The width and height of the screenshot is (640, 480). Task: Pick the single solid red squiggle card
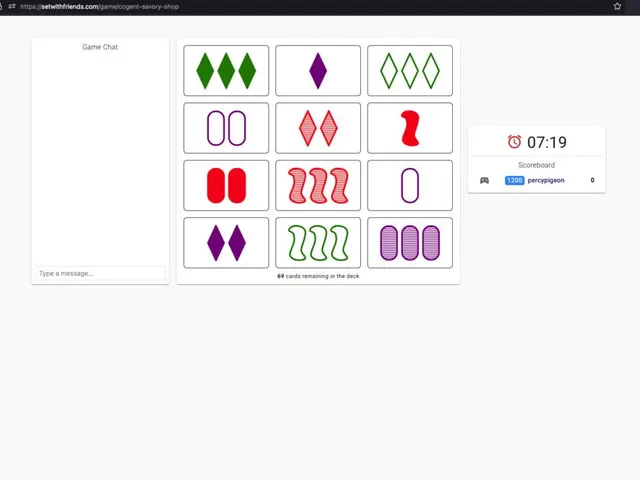pos(410,128)
